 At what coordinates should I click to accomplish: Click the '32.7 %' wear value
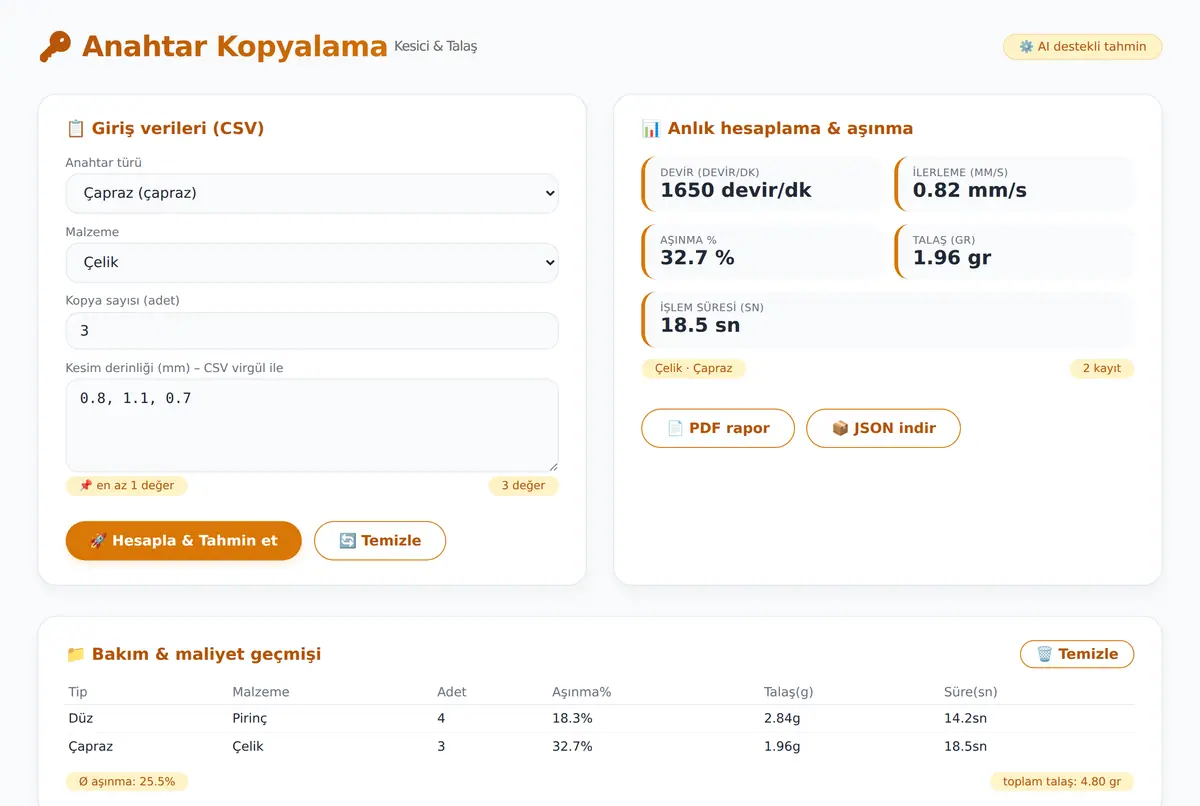697,258
